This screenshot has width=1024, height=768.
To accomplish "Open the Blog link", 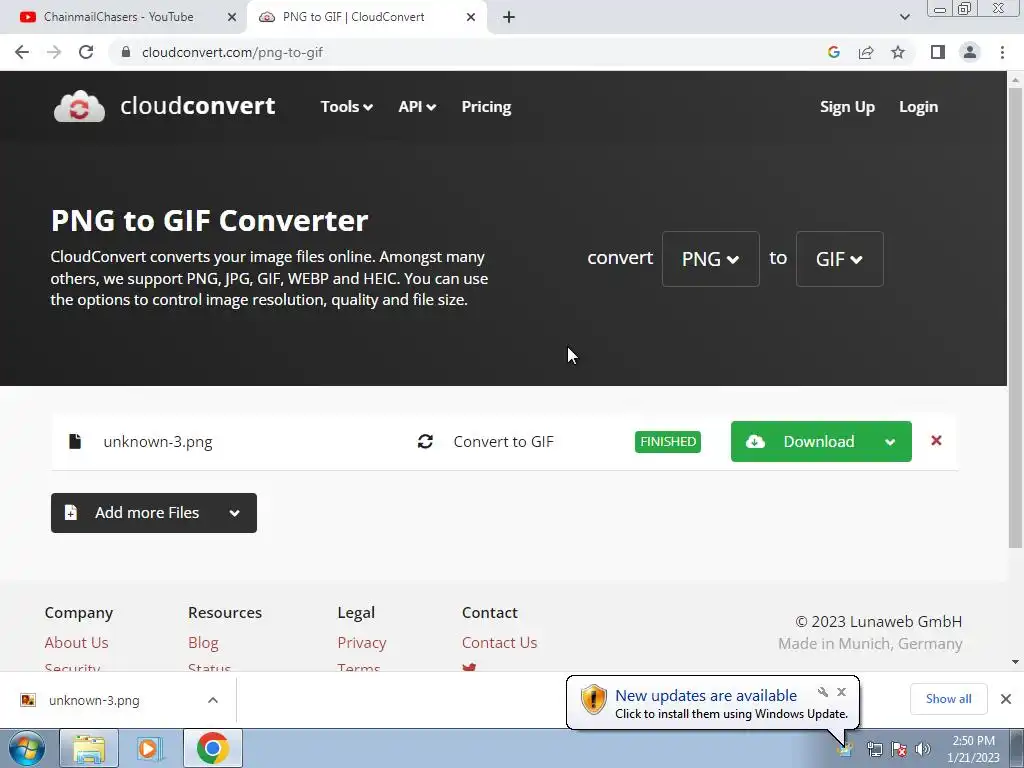I will (203, 643).
